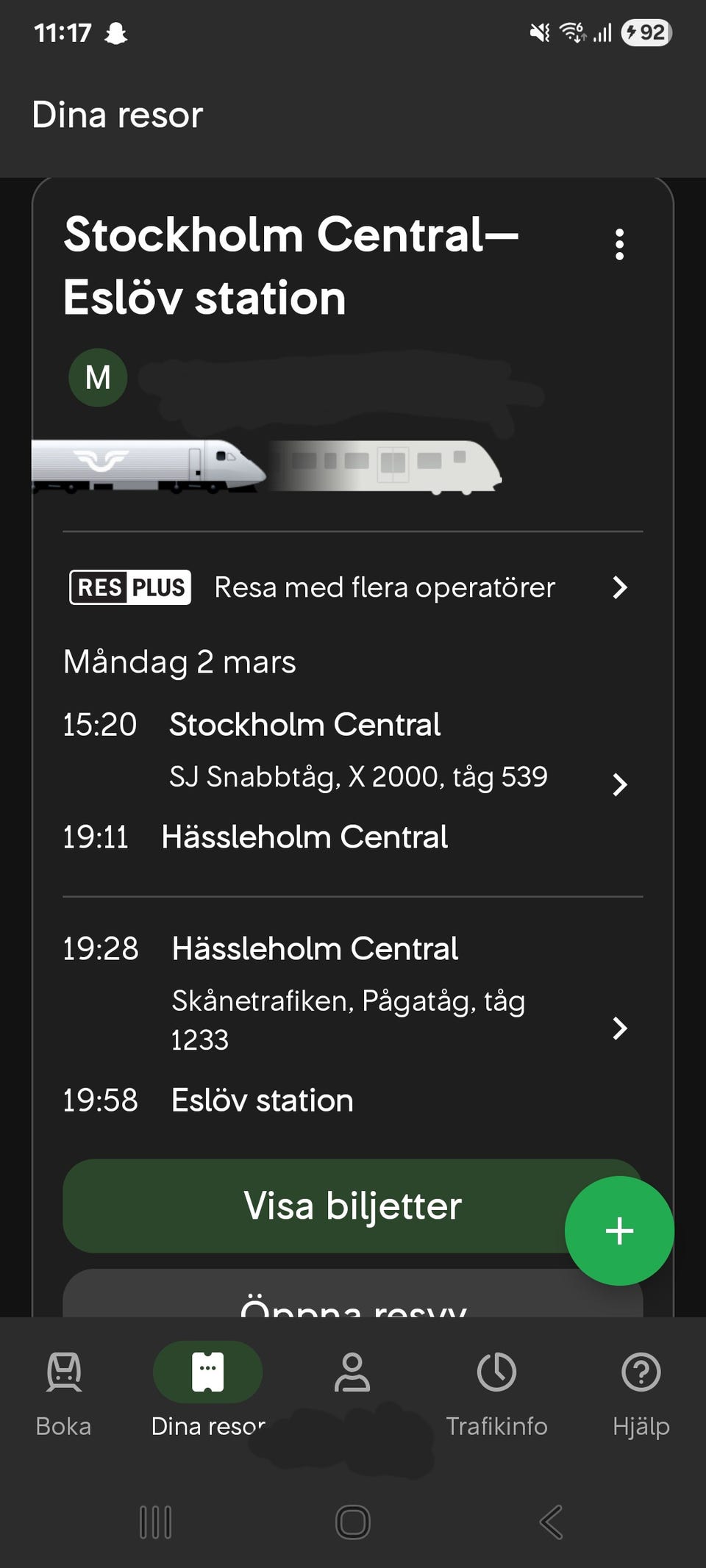Tap the green M passenger avatar
This screenshot has height=1568, width=706.
pos(98,378)
